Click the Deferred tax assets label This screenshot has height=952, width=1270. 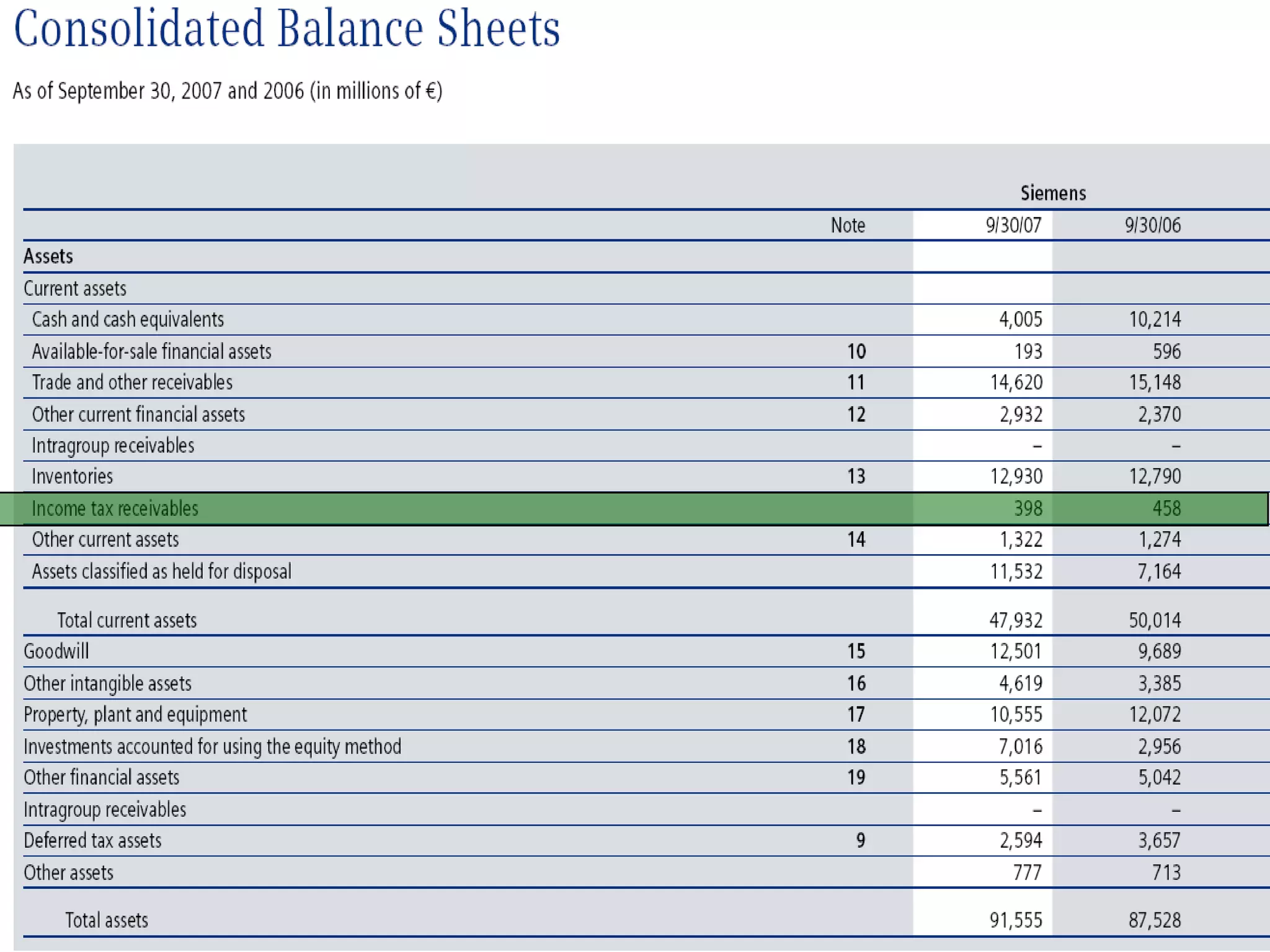click(92, 841)
